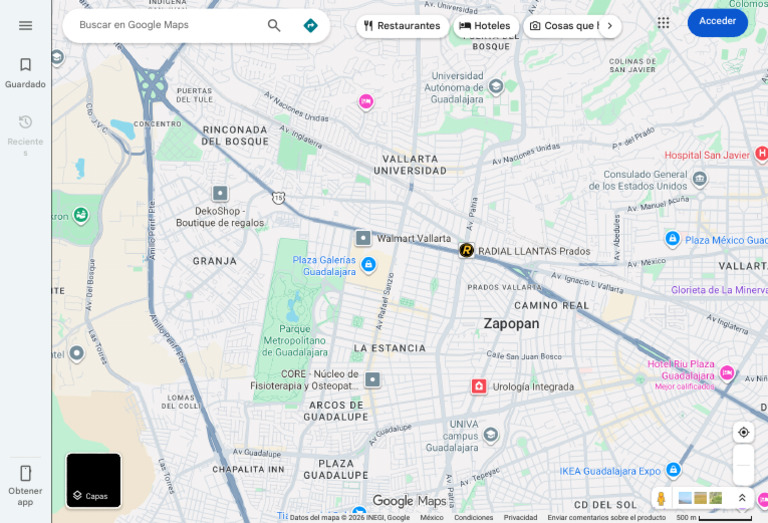The width and height of the screenshot is (768, 523).
Task: Click highway 15 route shield
Action: [x=278, y=198]
